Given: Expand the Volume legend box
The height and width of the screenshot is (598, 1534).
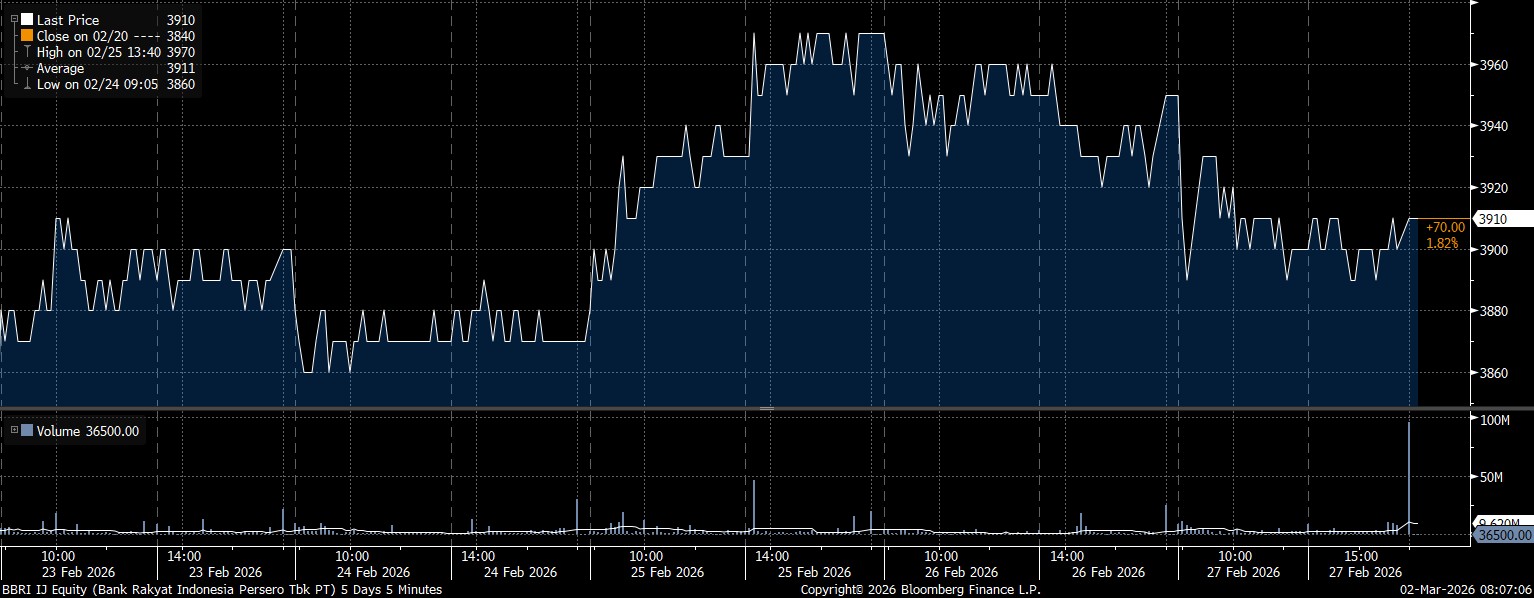Looking at the screenshot, I should pyautogui.click(x=13, y=431).
